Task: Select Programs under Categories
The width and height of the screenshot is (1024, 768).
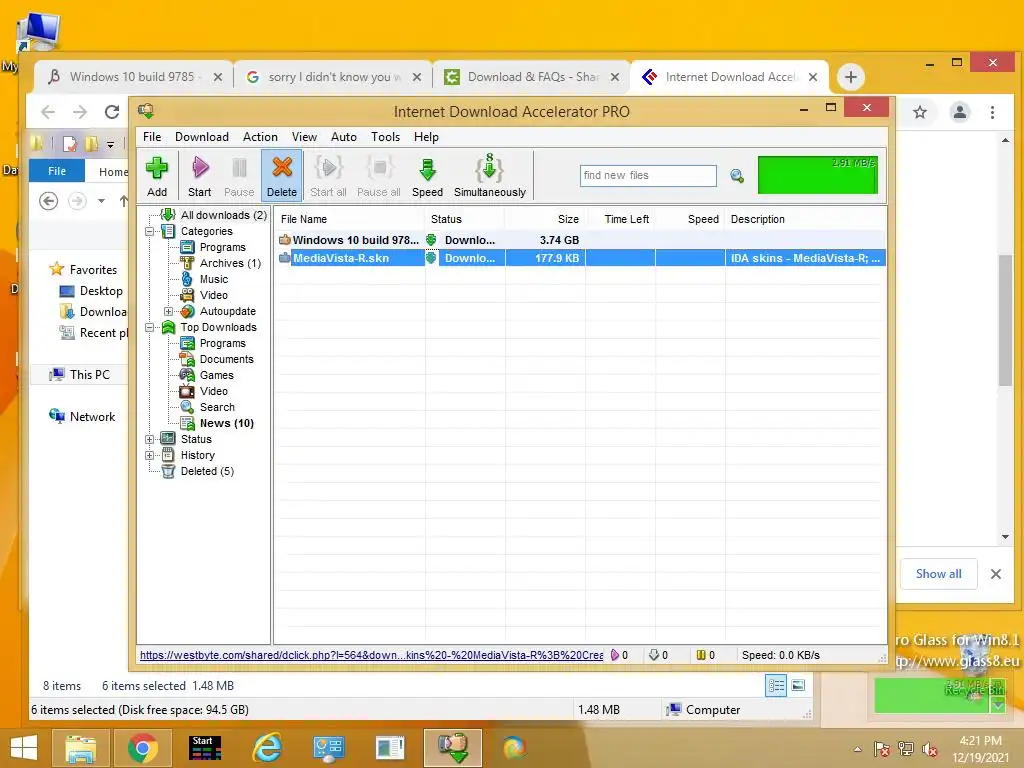Action: click(x=223, y=247)
